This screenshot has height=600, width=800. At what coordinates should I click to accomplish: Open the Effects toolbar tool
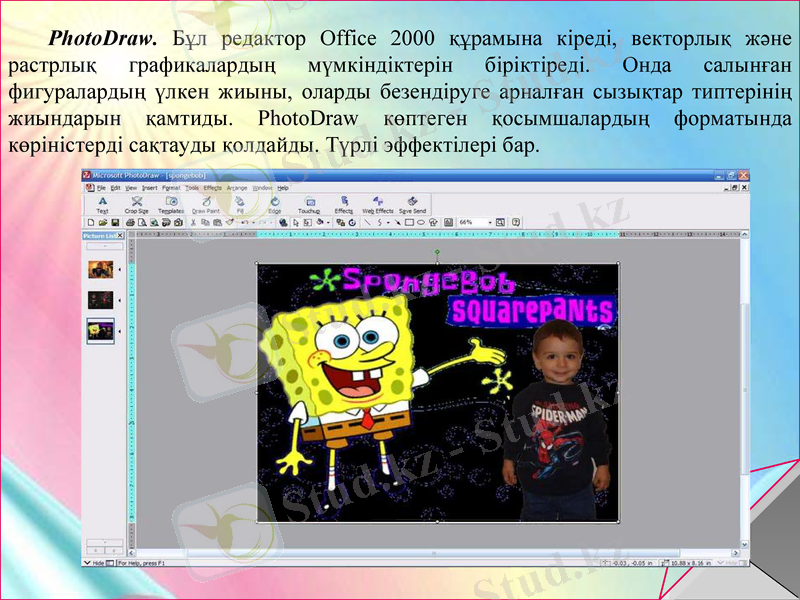(344, 205)
